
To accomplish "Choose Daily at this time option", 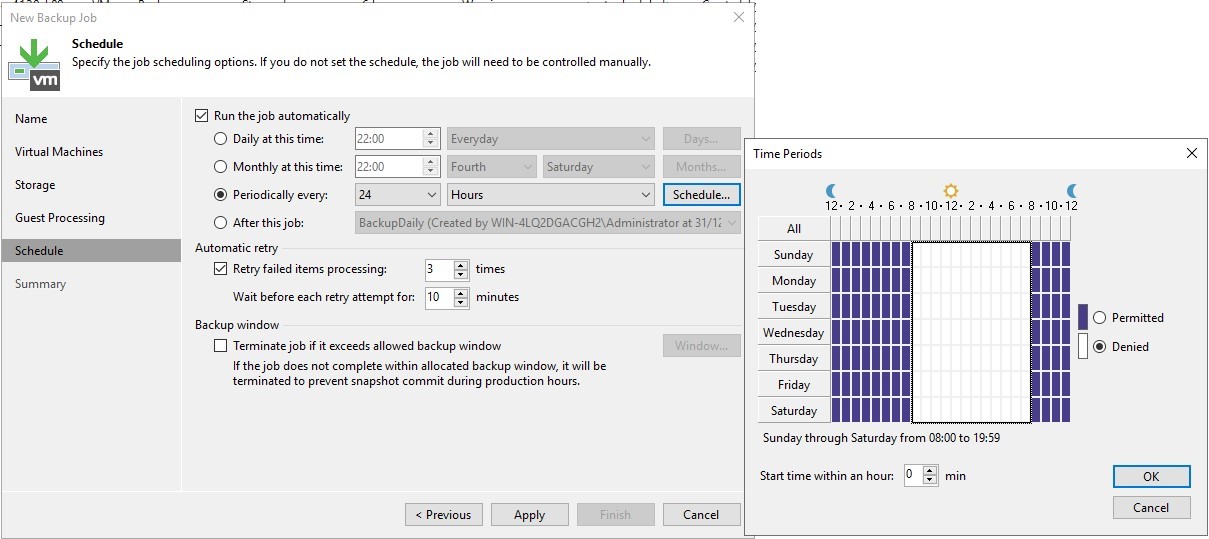I will [221, 139].
